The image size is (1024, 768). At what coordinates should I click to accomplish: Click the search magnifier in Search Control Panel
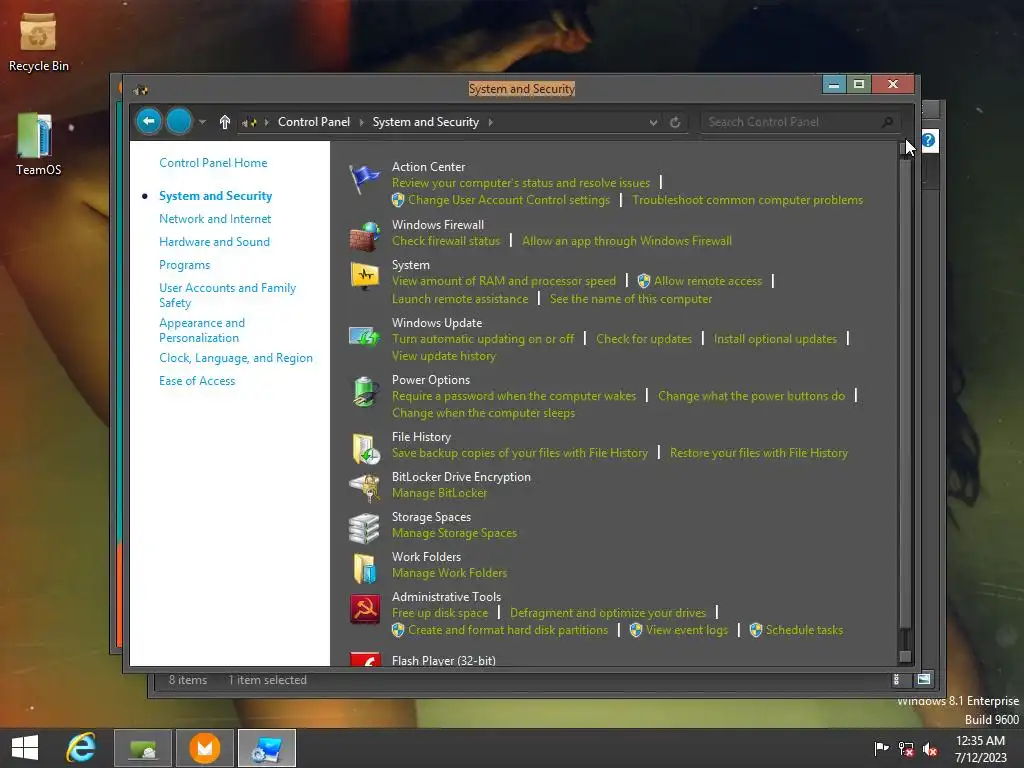pos(887,122)
